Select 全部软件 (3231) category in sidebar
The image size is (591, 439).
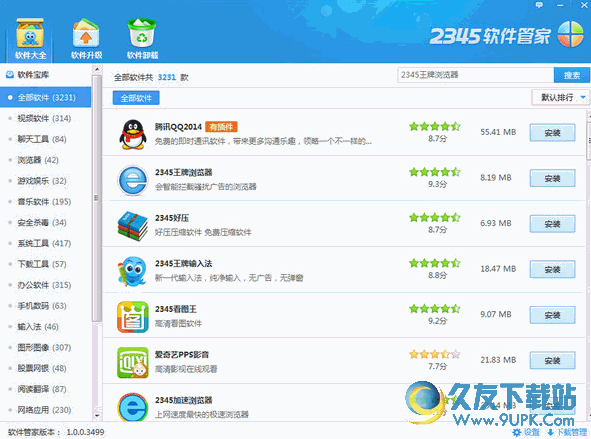pyautogui.click(x=46, y=97)
